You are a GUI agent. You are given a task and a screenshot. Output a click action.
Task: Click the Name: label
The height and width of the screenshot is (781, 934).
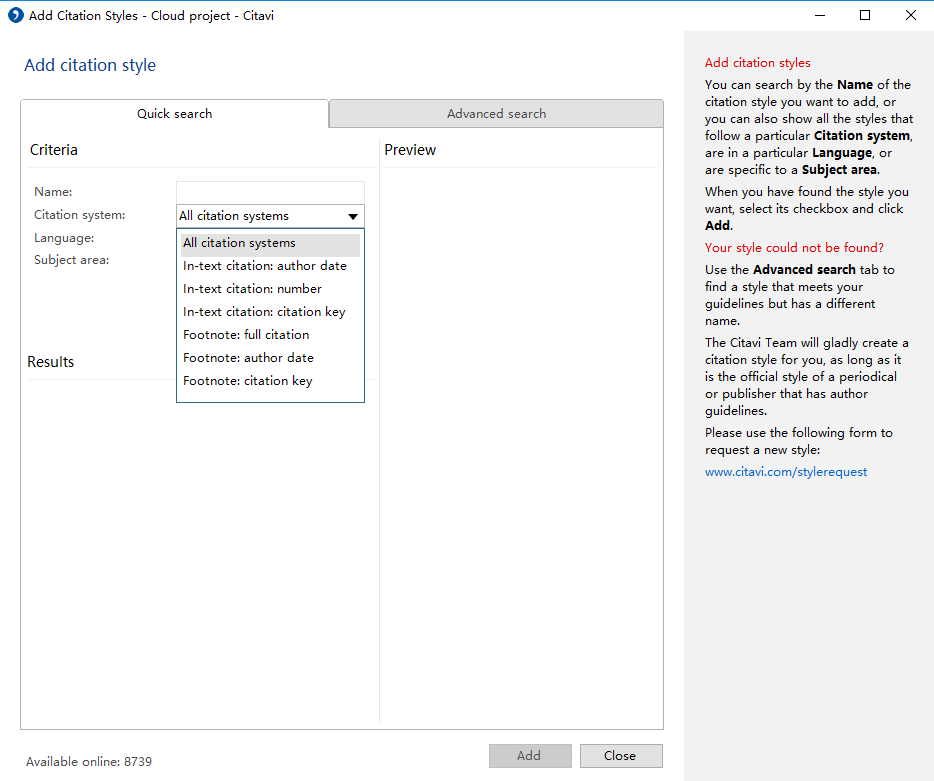click(x=53, y=192)
